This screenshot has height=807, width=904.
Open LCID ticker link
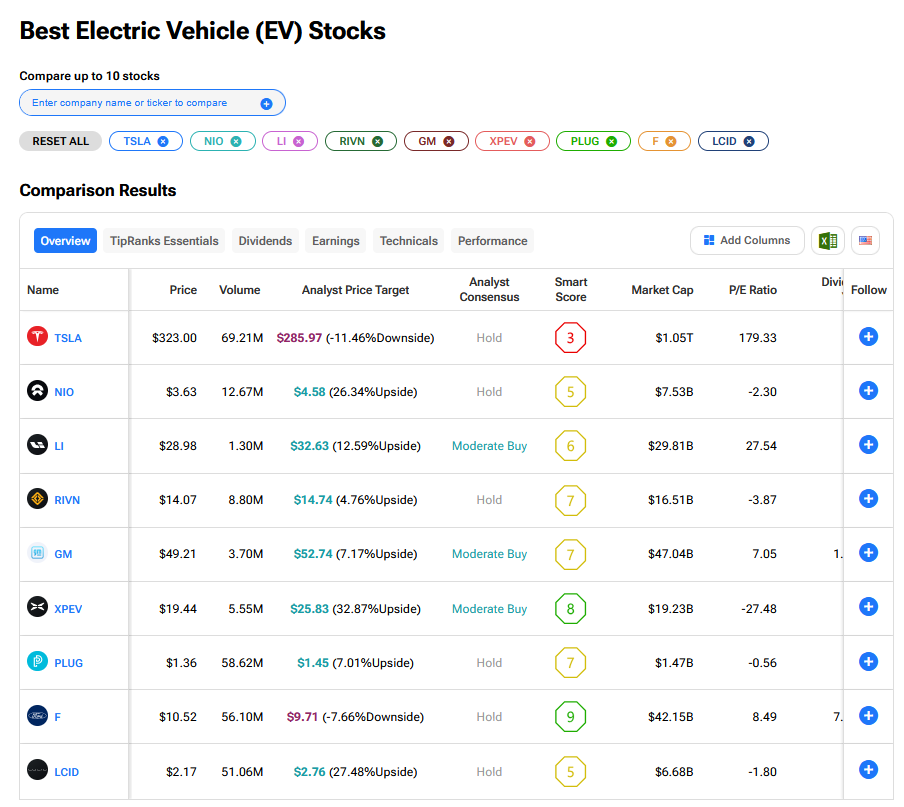[x=66, y=772]
